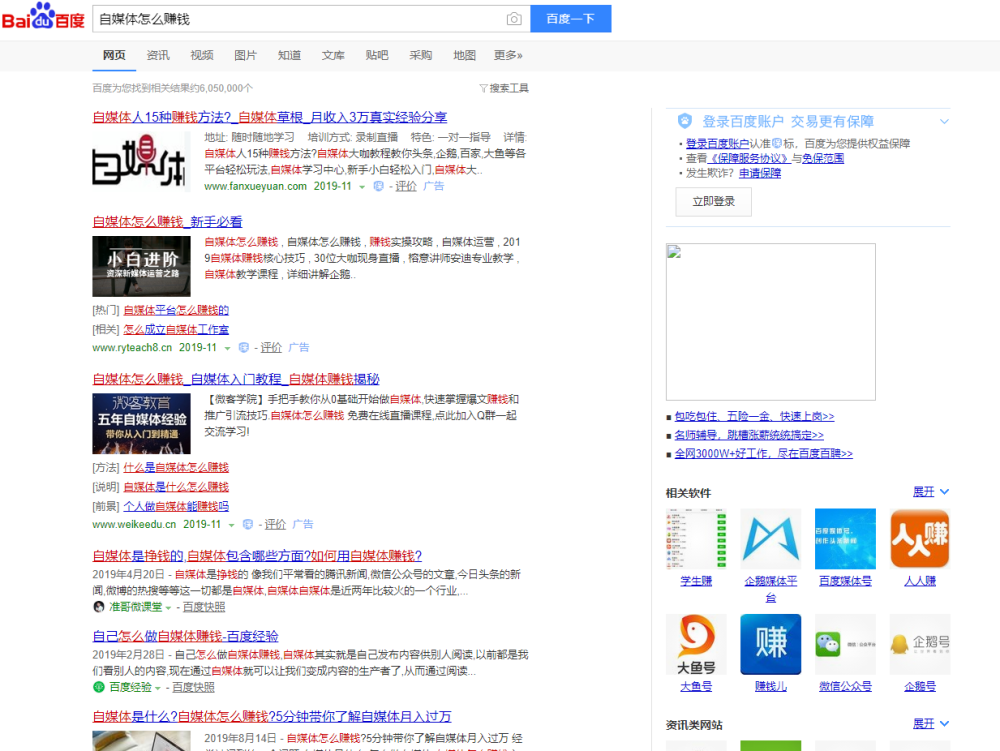Open the 《保障服务协议》 link

(749, 158)
